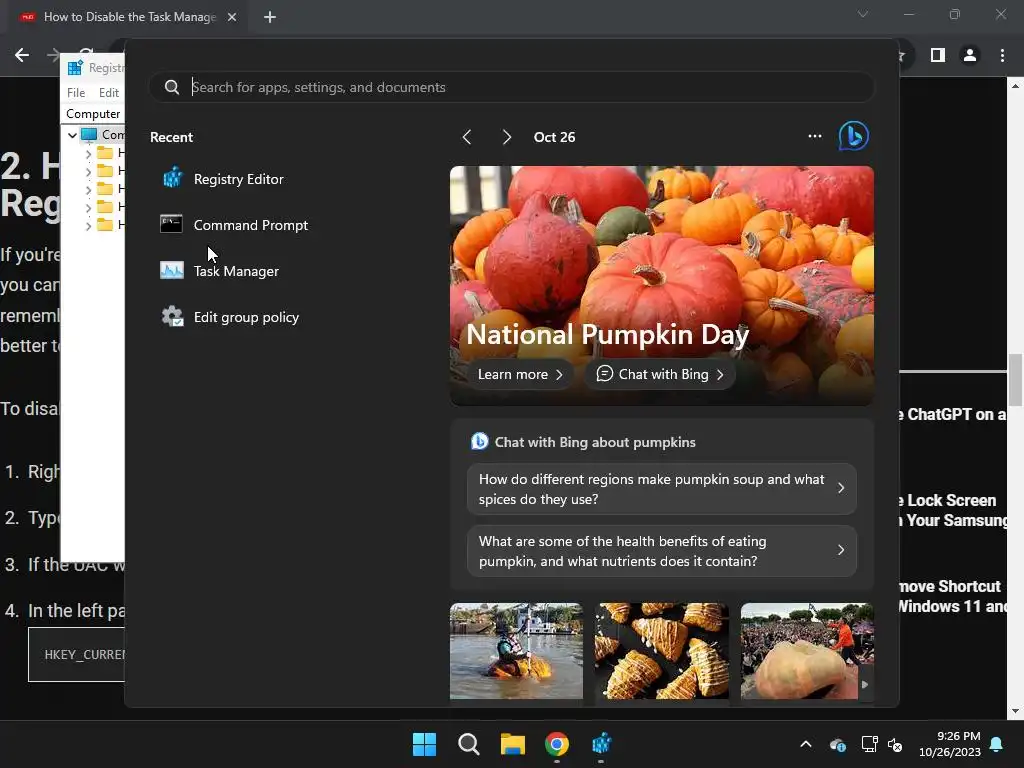Viewport: 1024px width, 768px height.
Task: Open the three-dots more options menu
Action: point(814,136)
